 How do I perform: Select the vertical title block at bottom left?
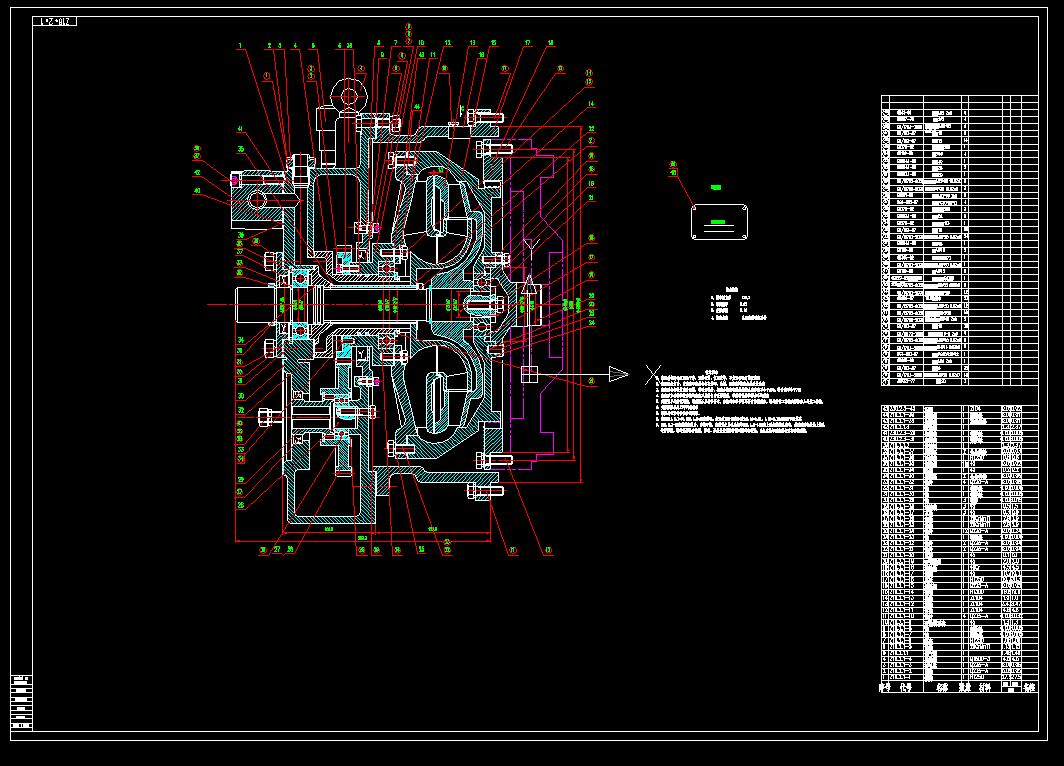(x=22, y=702)
